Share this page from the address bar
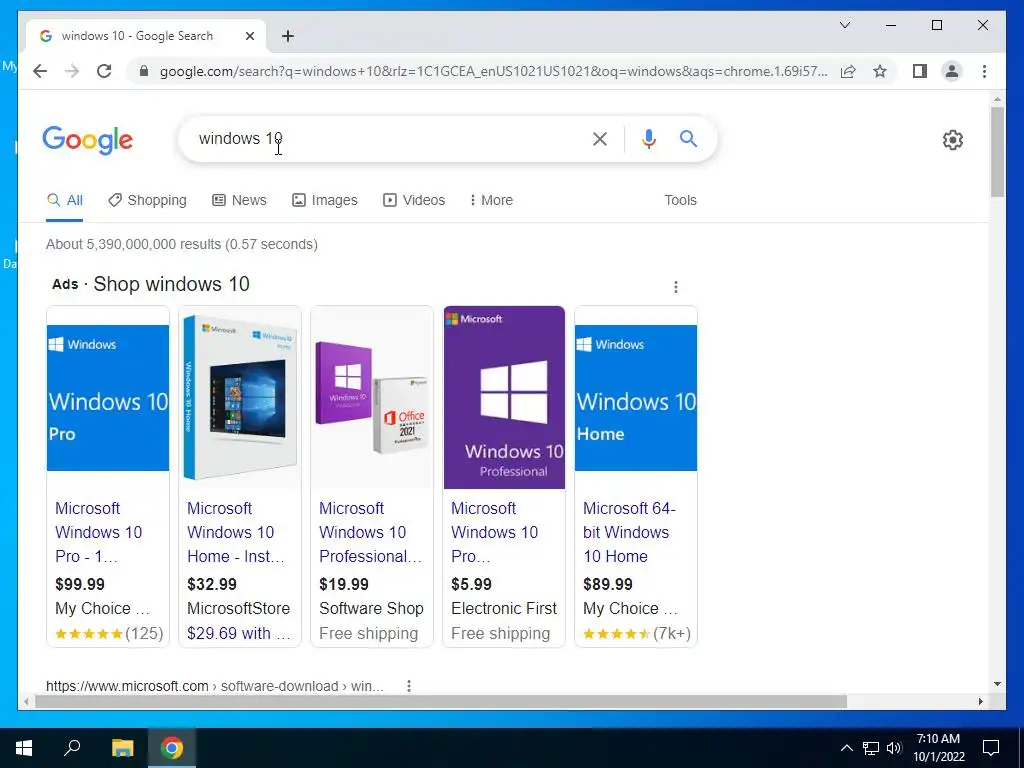 pos(848,71)
